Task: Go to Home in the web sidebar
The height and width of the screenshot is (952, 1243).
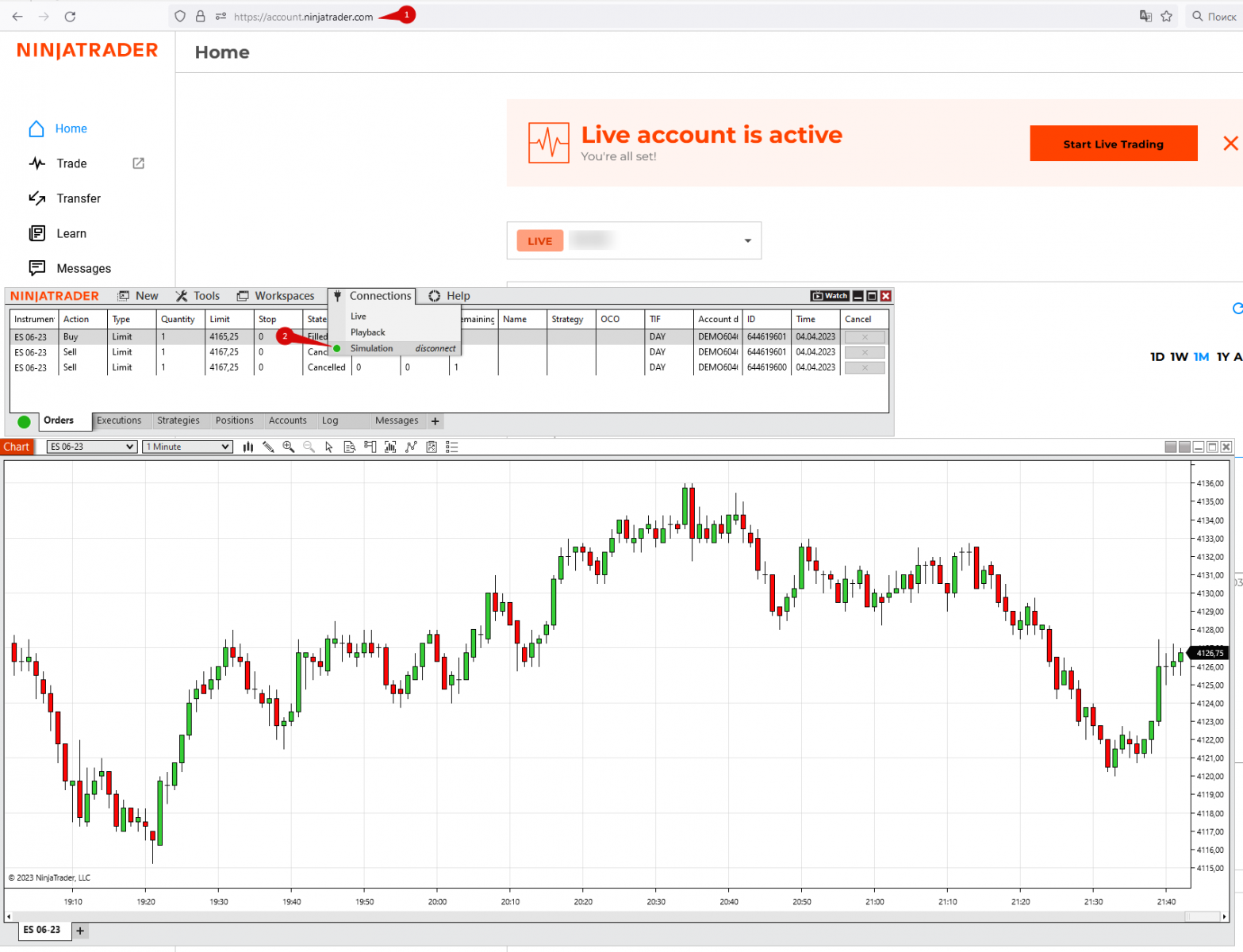Action: point(58,129)
